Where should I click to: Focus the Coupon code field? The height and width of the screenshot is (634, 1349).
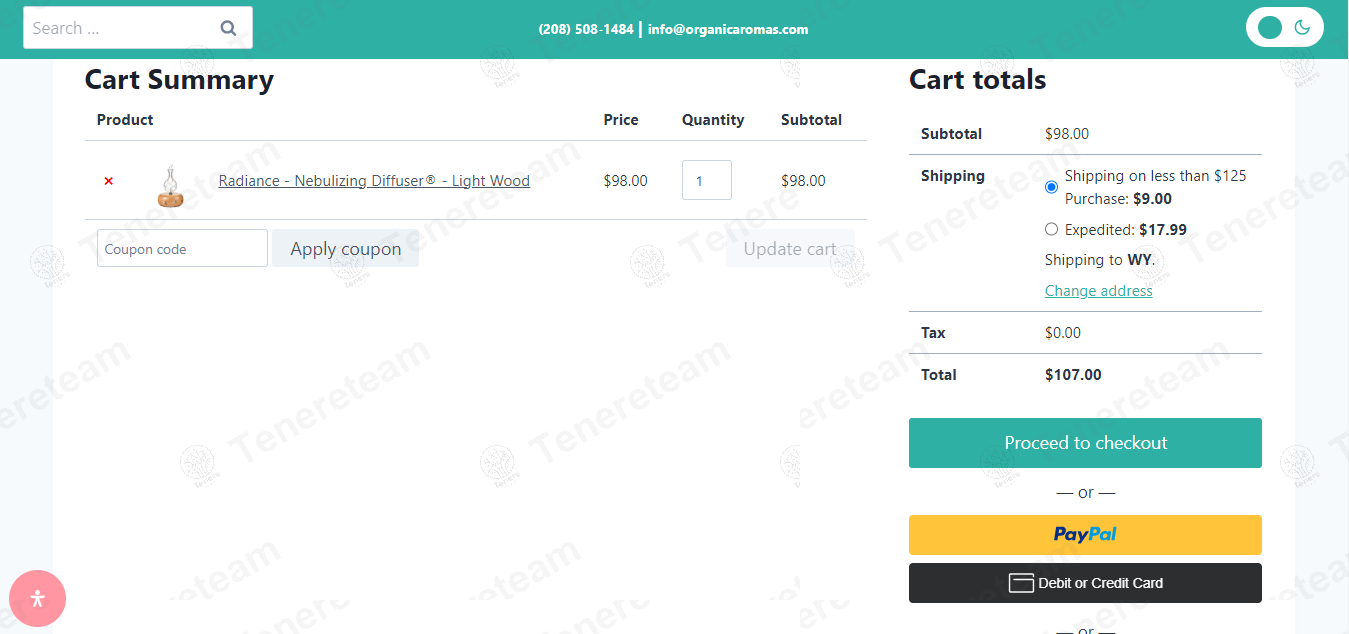tap(182, 248)
